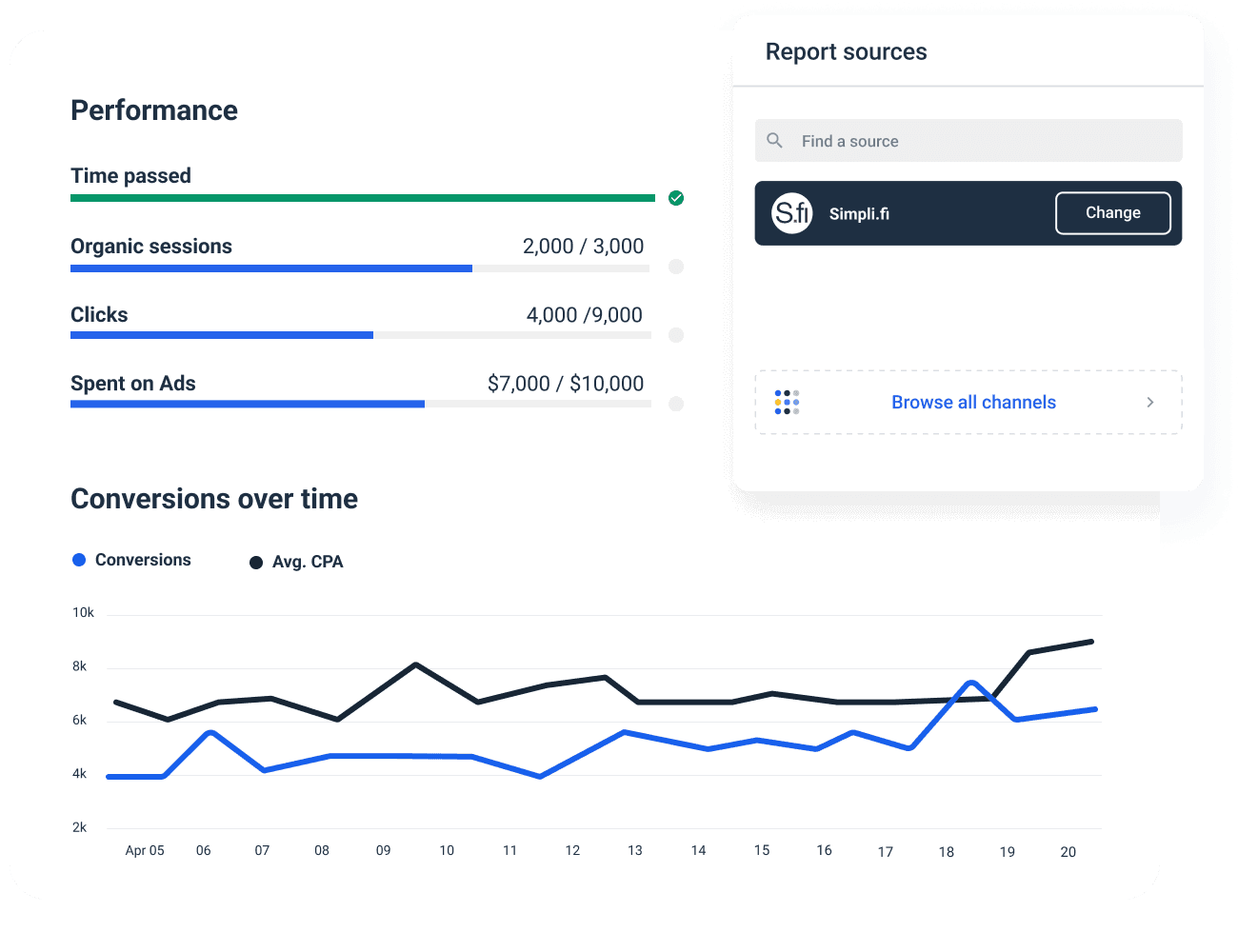The width and height of the screenshot is (1238, 952).
Task: Click the Apr 05 label on the chart axis
Action: 144,850
